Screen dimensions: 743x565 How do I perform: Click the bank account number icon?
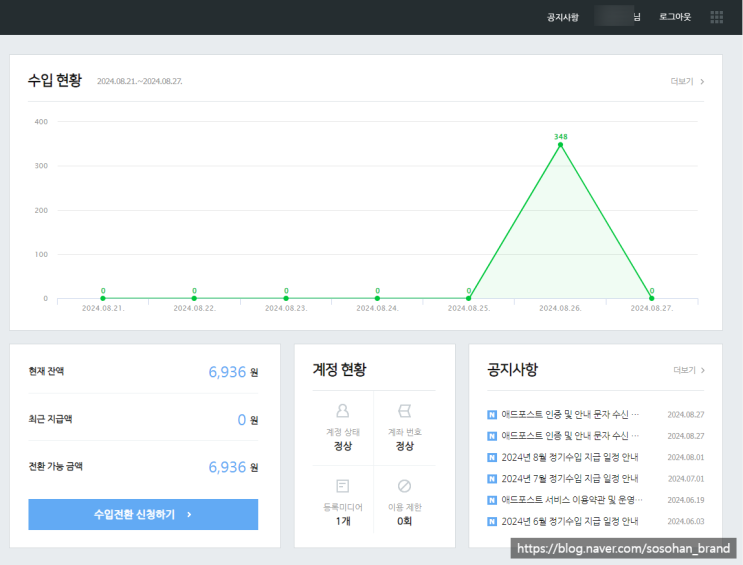[x=404, y=410]
